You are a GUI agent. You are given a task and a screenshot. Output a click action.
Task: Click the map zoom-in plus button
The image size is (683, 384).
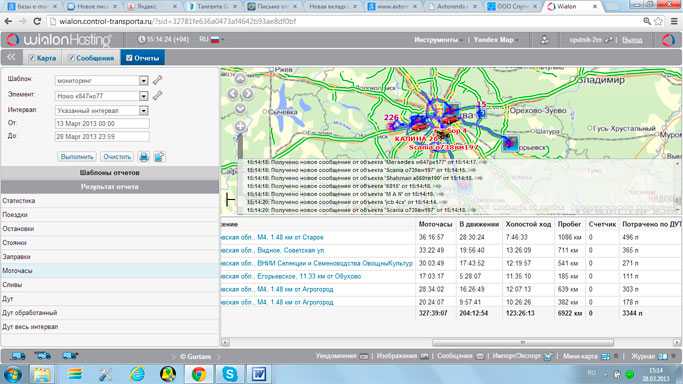pyautogui.click(x=240, y=126)
